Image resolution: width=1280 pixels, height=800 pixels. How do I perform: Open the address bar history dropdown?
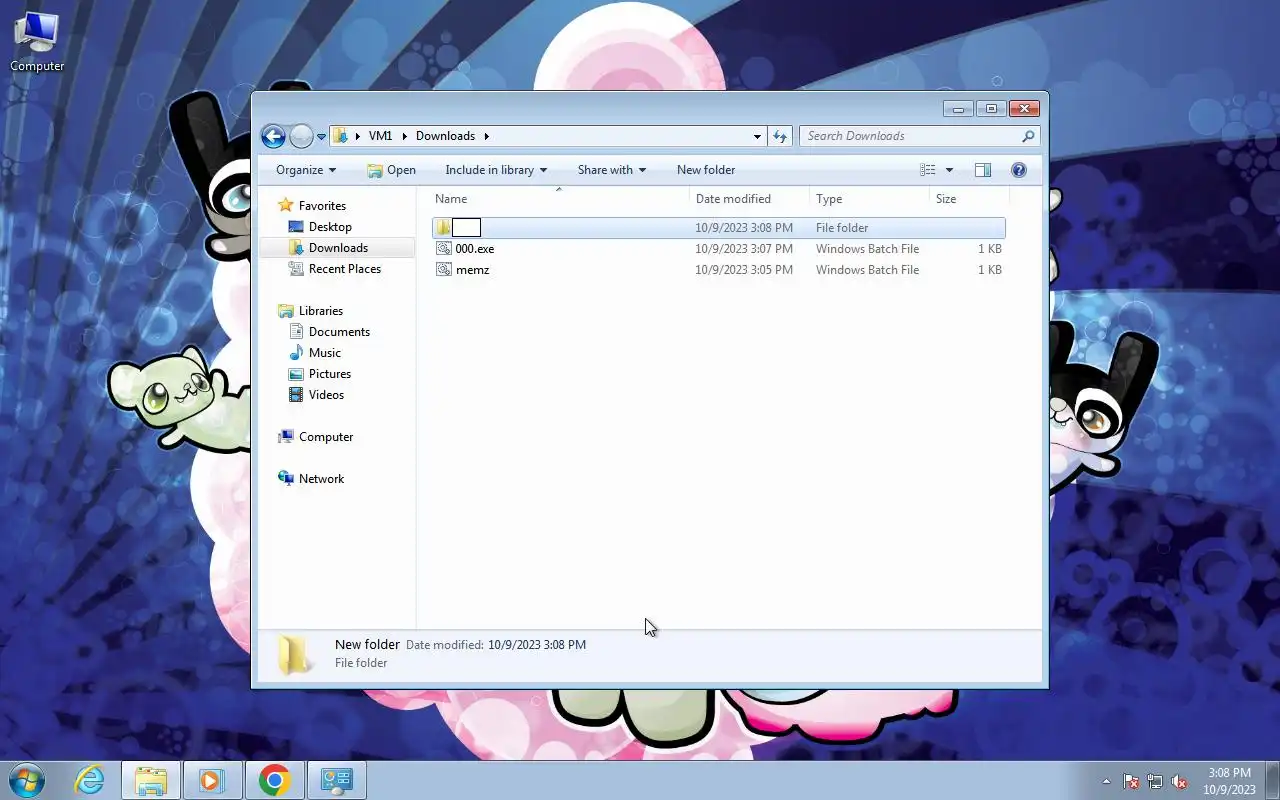[757, 136]
